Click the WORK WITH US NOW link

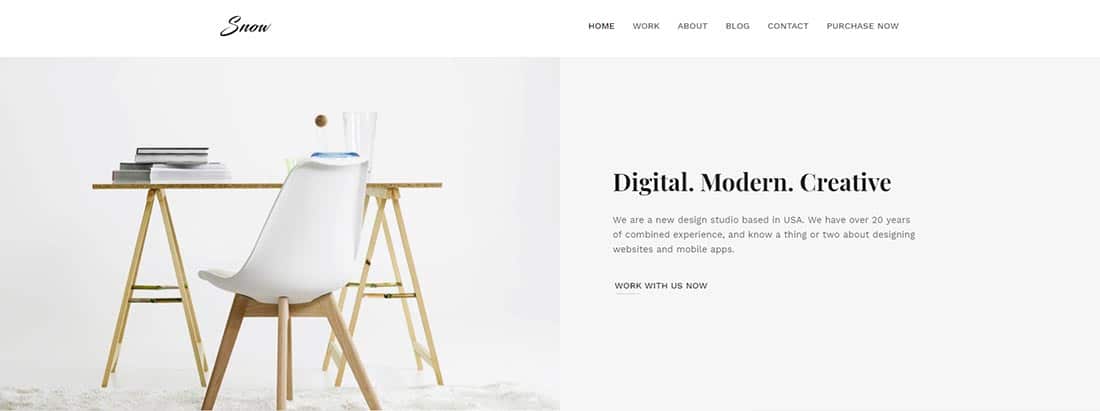tap(661, 285)
